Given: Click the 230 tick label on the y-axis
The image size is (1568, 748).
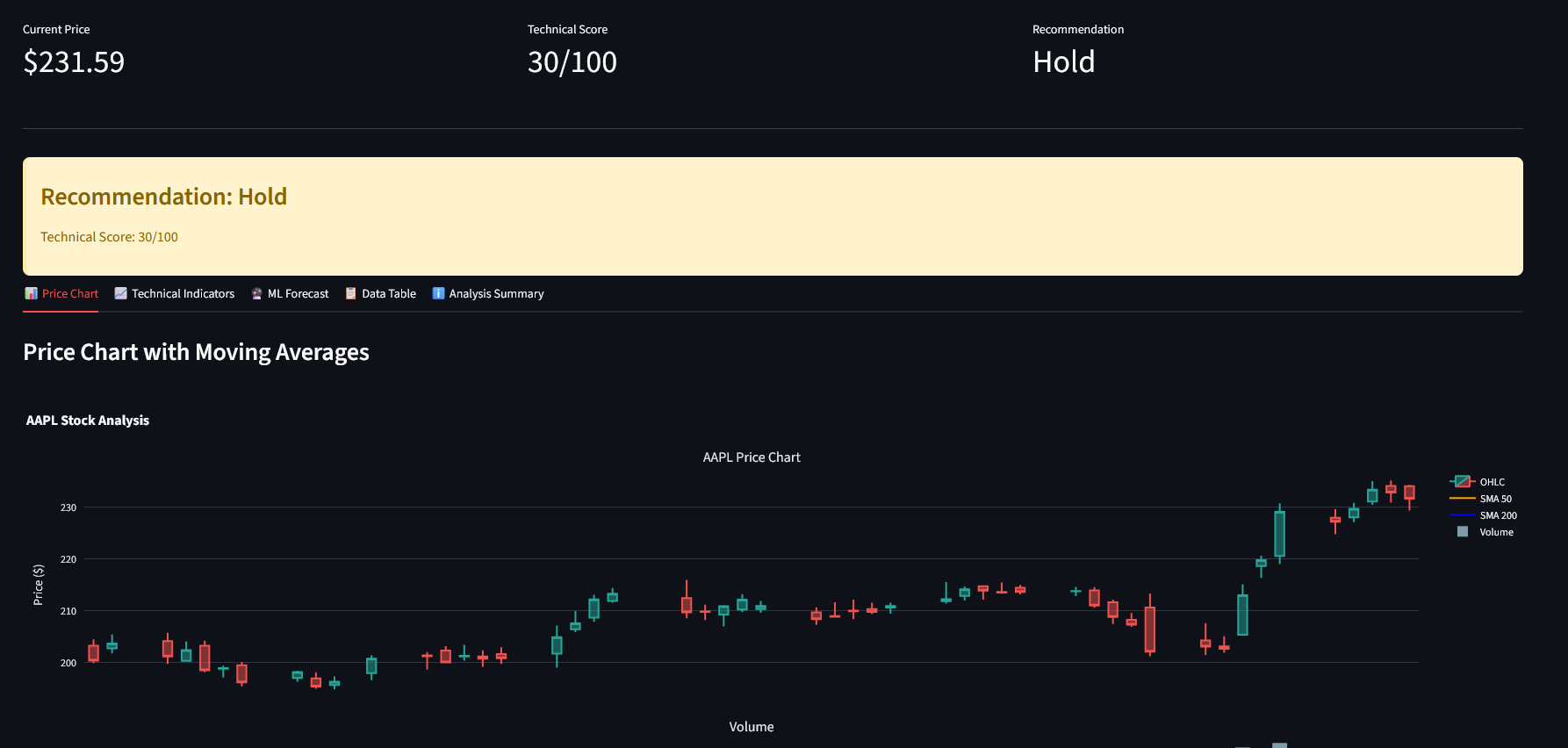Looking at the screenshot, I should pyautogui.click(x=68, y=507).
